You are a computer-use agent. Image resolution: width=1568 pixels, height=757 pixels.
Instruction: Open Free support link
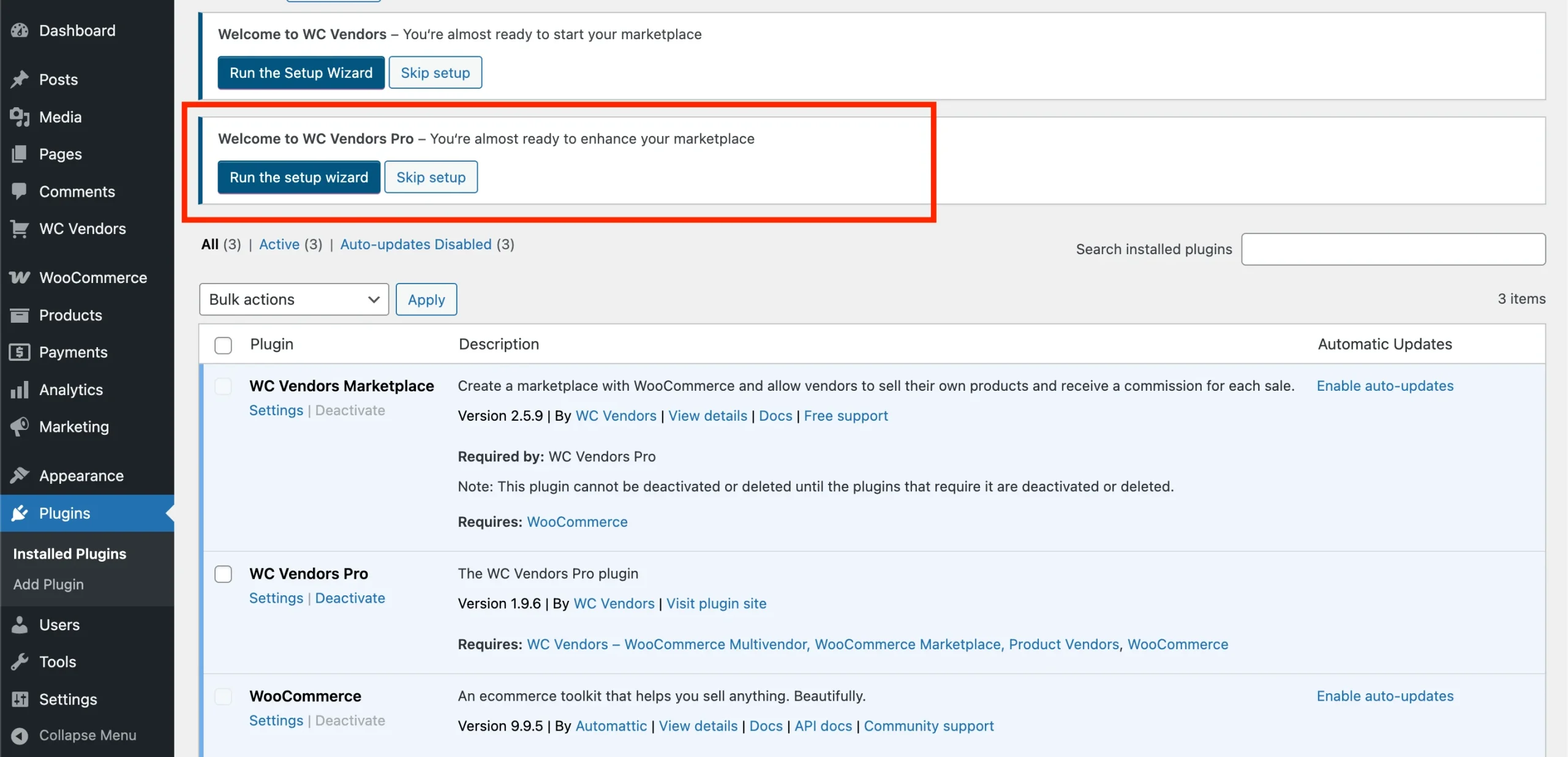click(846, 416)
